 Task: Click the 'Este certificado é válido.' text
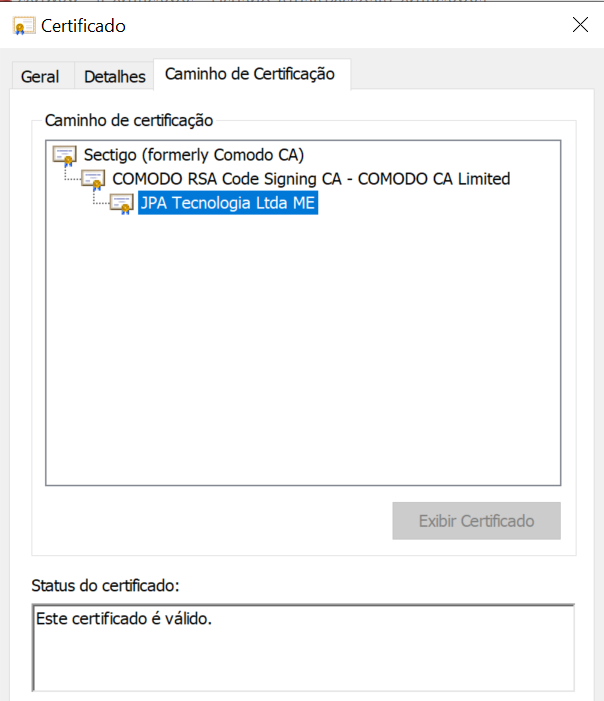pyautogui.click(x=124, y=619)
